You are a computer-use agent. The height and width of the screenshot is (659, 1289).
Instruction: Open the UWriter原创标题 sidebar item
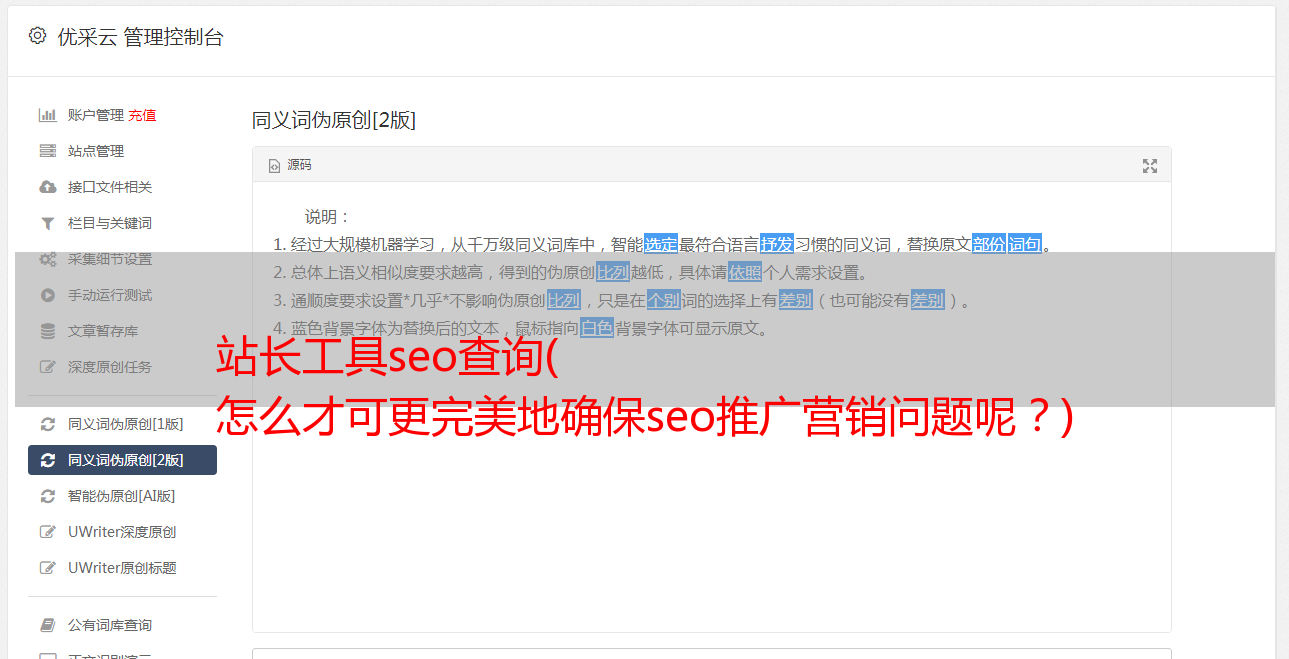tap(122, 568)
